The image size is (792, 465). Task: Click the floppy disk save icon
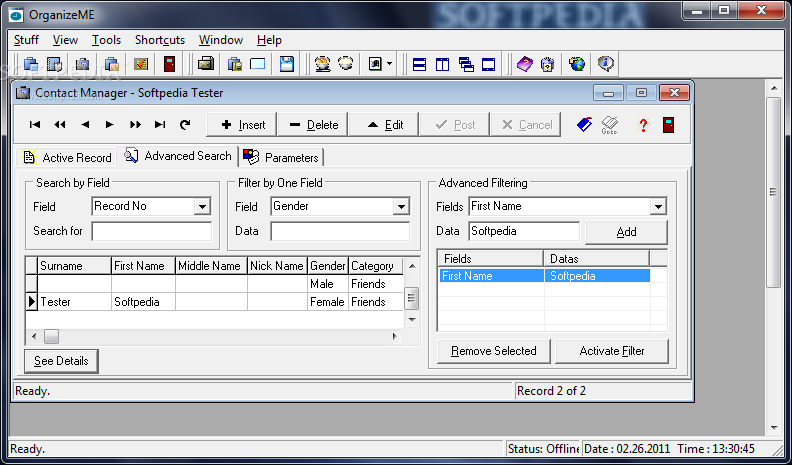tap(286, 64)
